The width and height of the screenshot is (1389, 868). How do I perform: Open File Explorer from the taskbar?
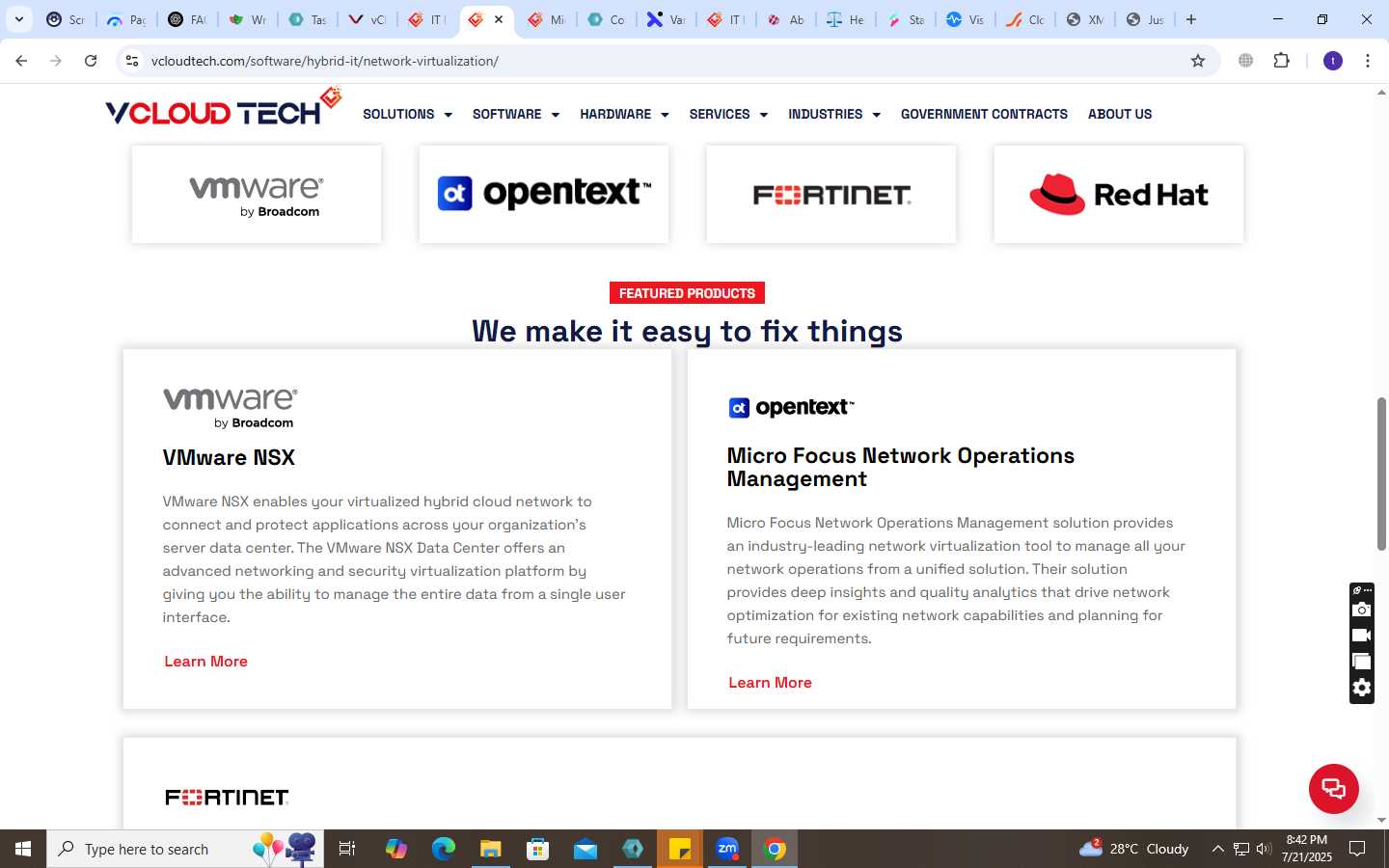click(491, 849)
